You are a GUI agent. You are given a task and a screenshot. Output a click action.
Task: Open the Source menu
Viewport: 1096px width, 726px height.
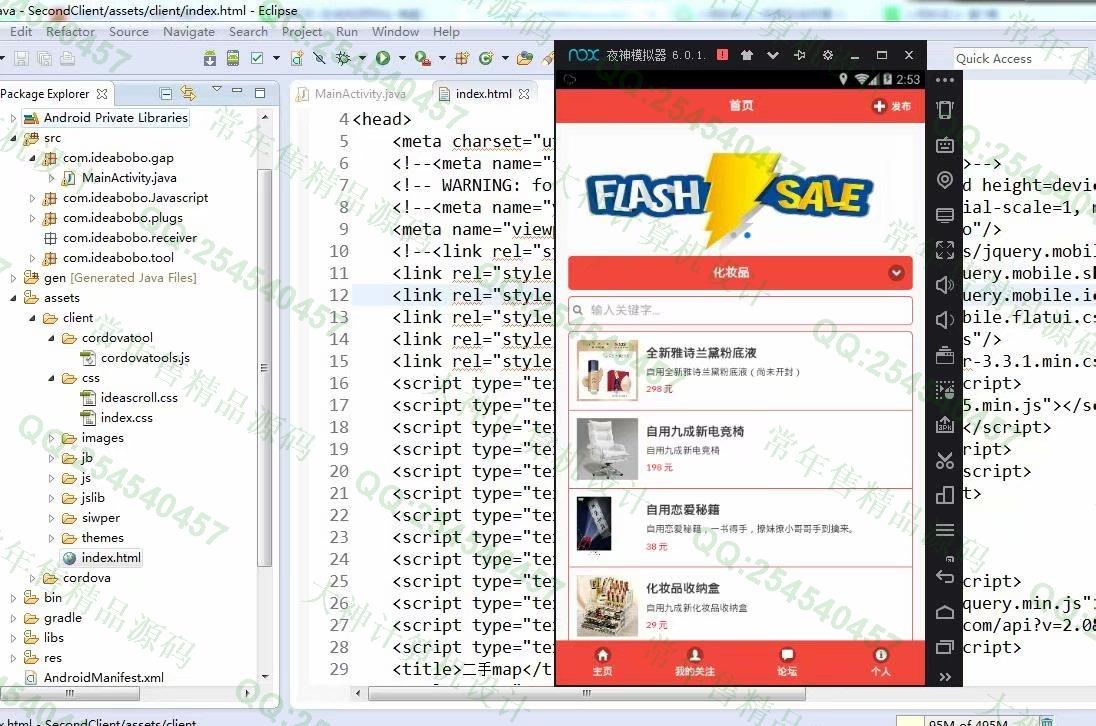tap(129, 31)
